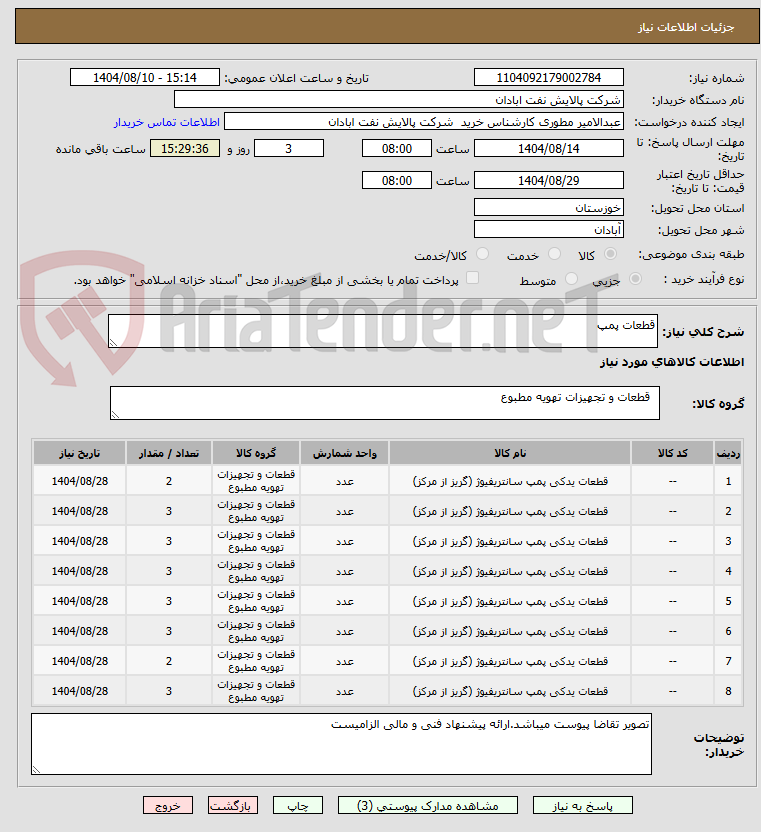
Task: Click the نام کالا column header
Action: pyautogui.click(x=510, y=453)
